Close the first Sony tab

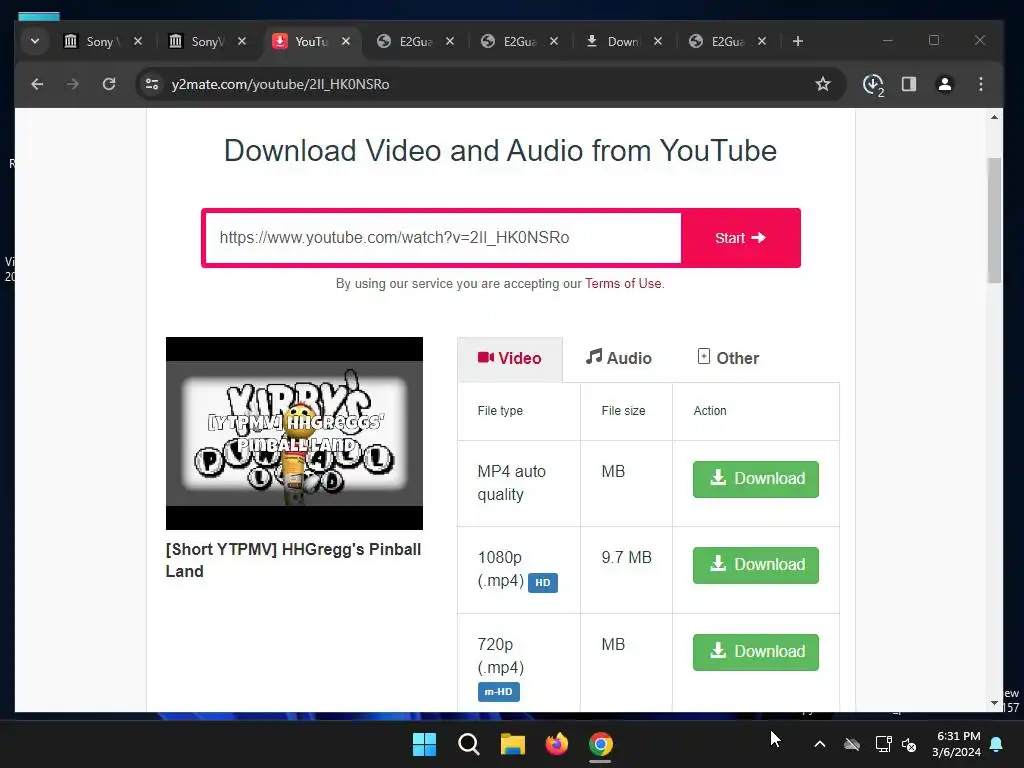(x=138, y=41)
